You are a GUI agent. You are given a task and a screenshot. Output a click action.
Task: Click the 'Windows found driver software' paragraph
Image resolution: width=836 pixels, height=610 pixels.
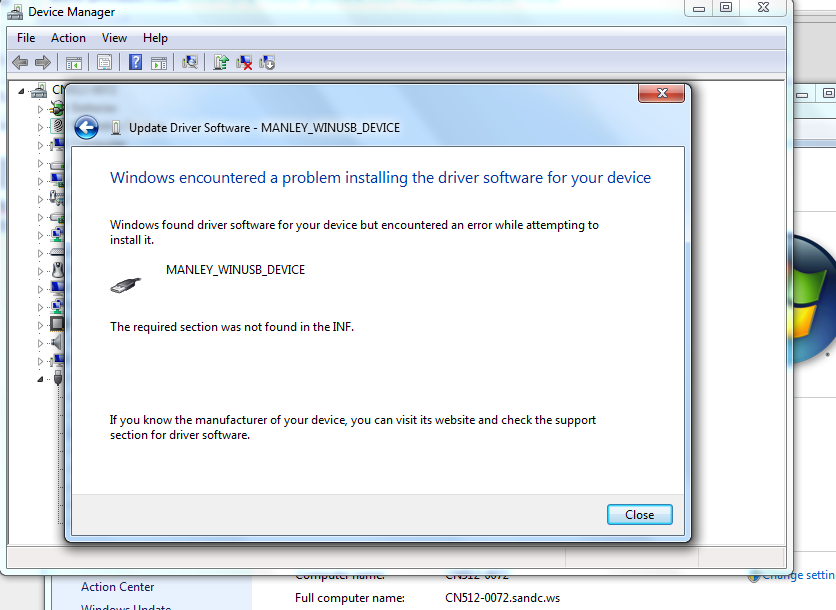(x=354, y=232)
